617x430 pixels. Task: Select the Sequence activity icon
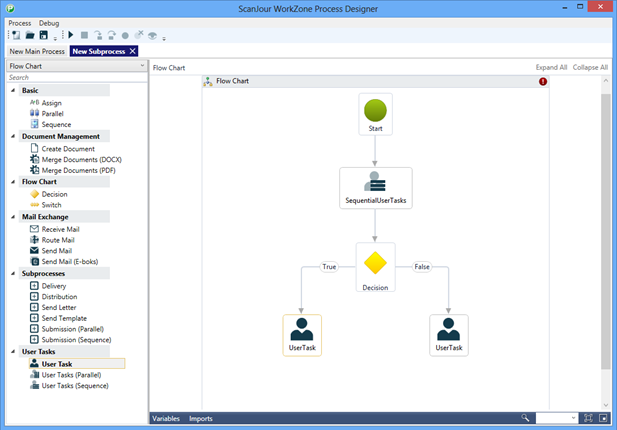point(35,124)
